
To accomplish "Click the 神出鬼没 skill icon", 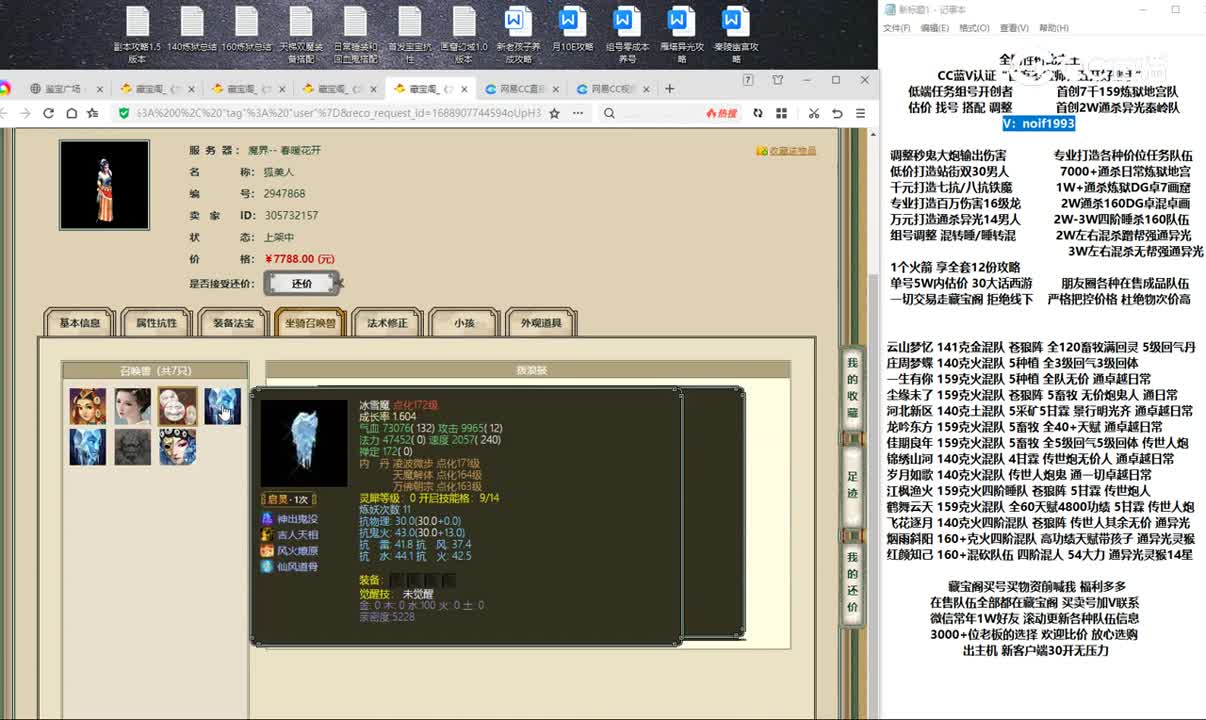I will tap(267, 519).
